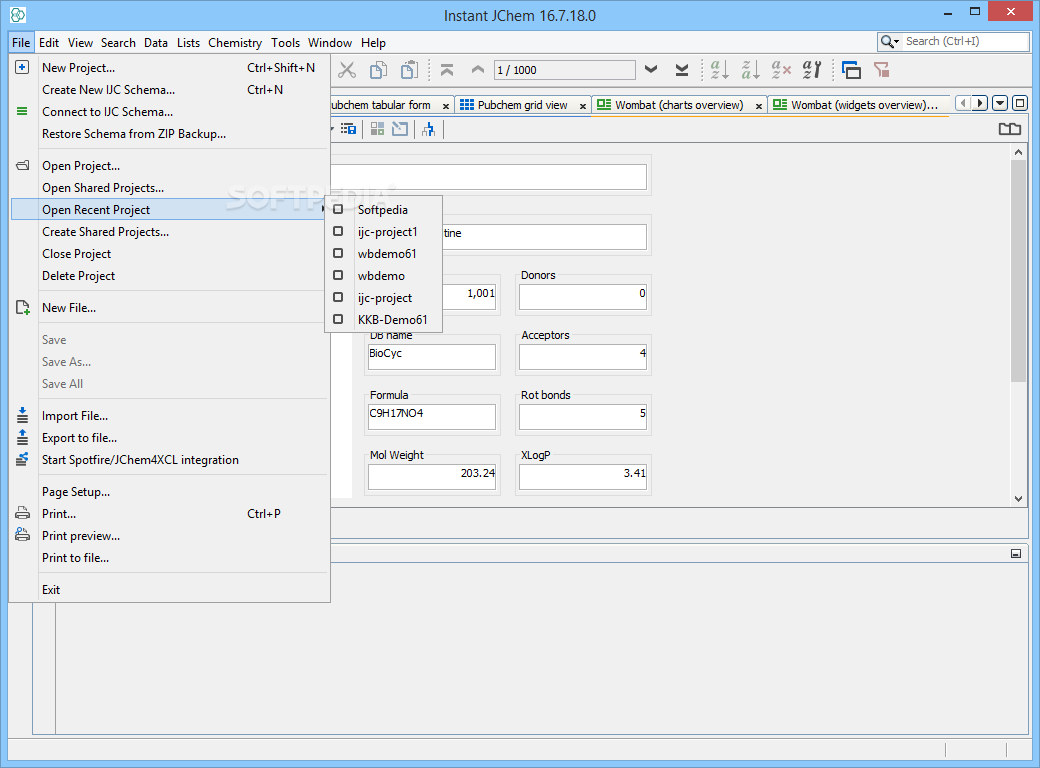Select New Project... menu entry
This screenshot has height=768, width=1040.
click(168, 68)
